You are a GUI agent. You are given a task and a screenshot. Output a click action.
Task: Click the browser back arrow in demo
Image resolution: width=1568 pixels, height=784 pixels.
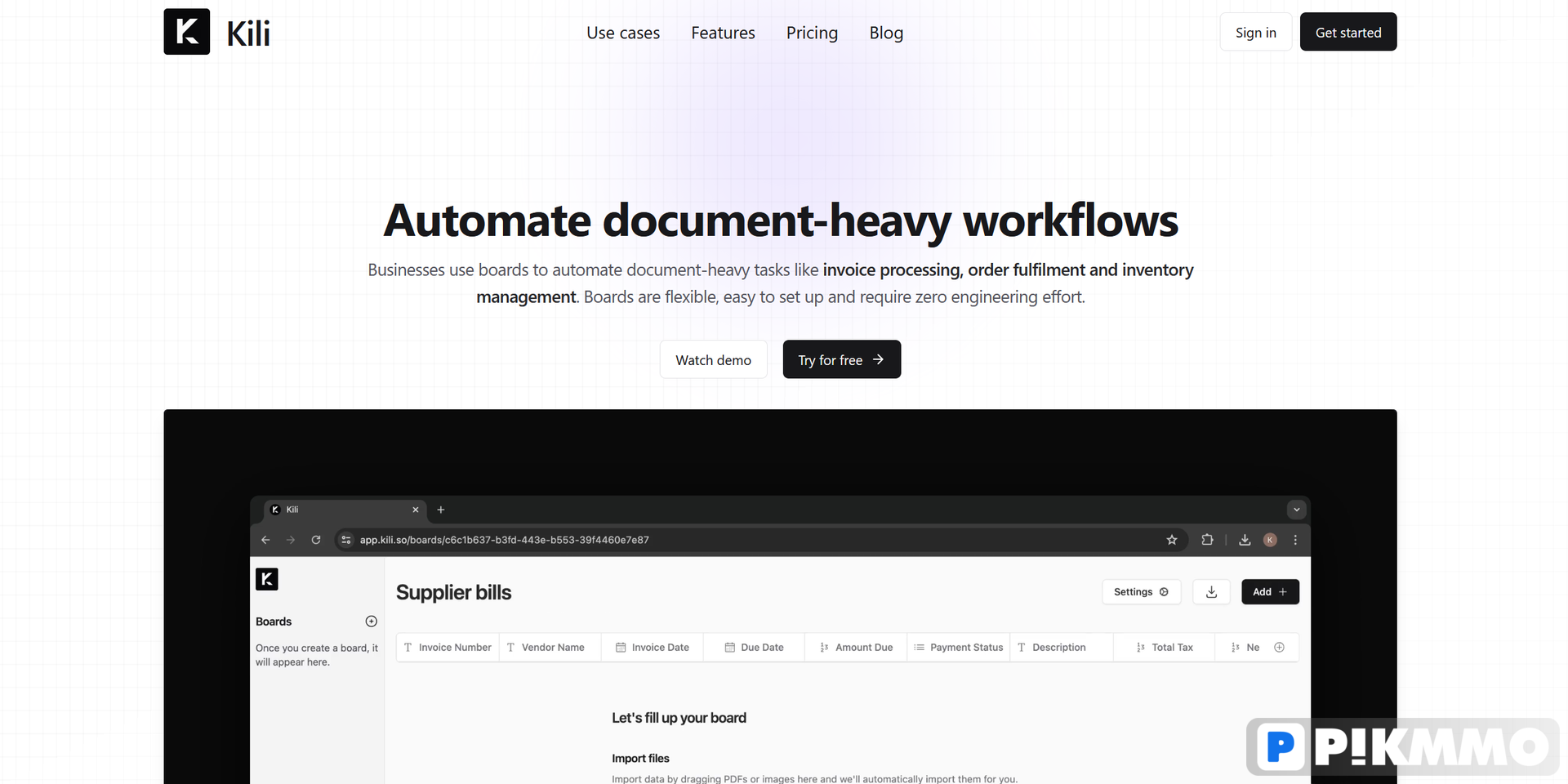pos(265,540)
